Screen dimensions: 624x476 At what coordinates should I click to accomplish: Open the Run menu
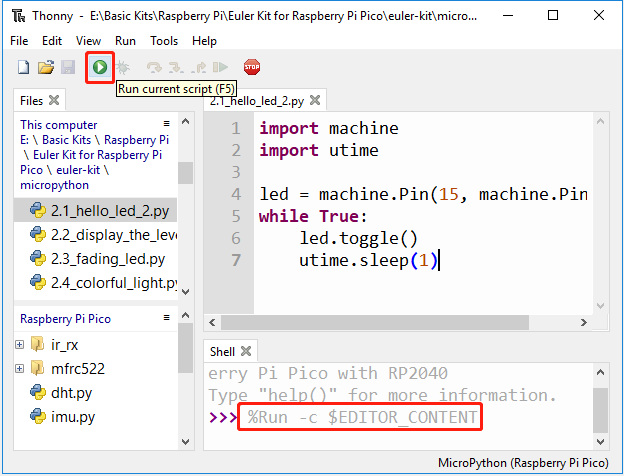coord(125,41)
